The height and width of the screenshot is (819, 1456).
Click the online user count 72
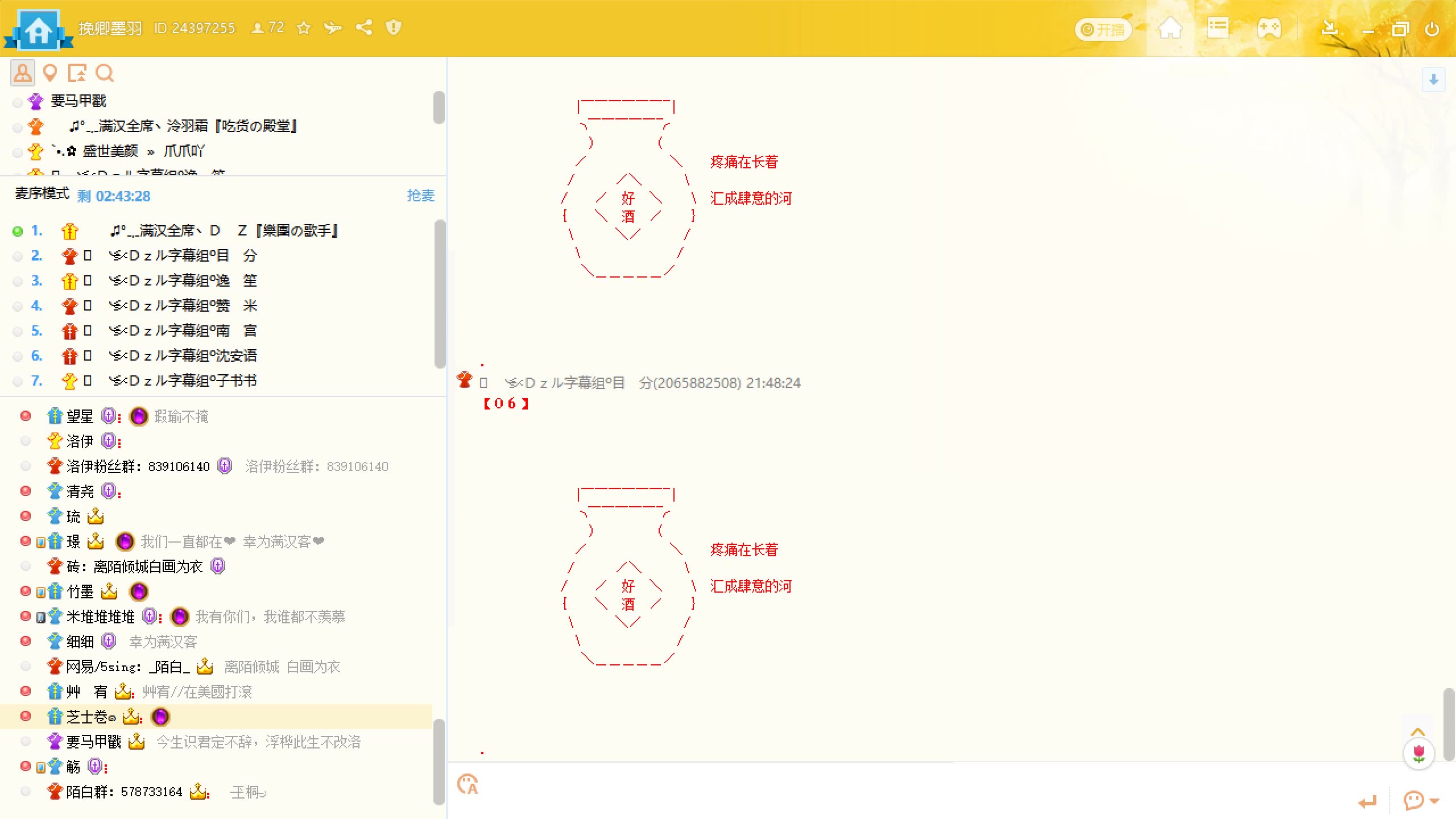268,28
